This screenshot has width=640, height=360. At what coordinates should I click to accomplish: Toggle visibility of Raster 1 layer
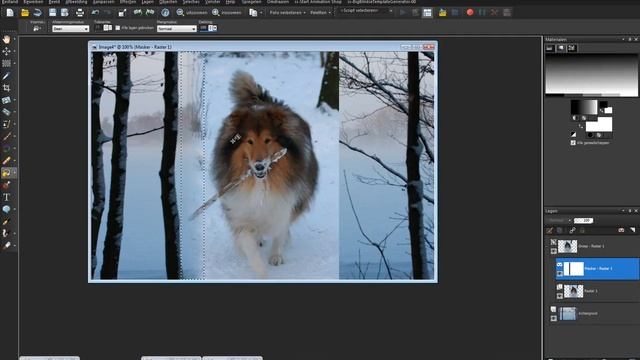[560, 296]
